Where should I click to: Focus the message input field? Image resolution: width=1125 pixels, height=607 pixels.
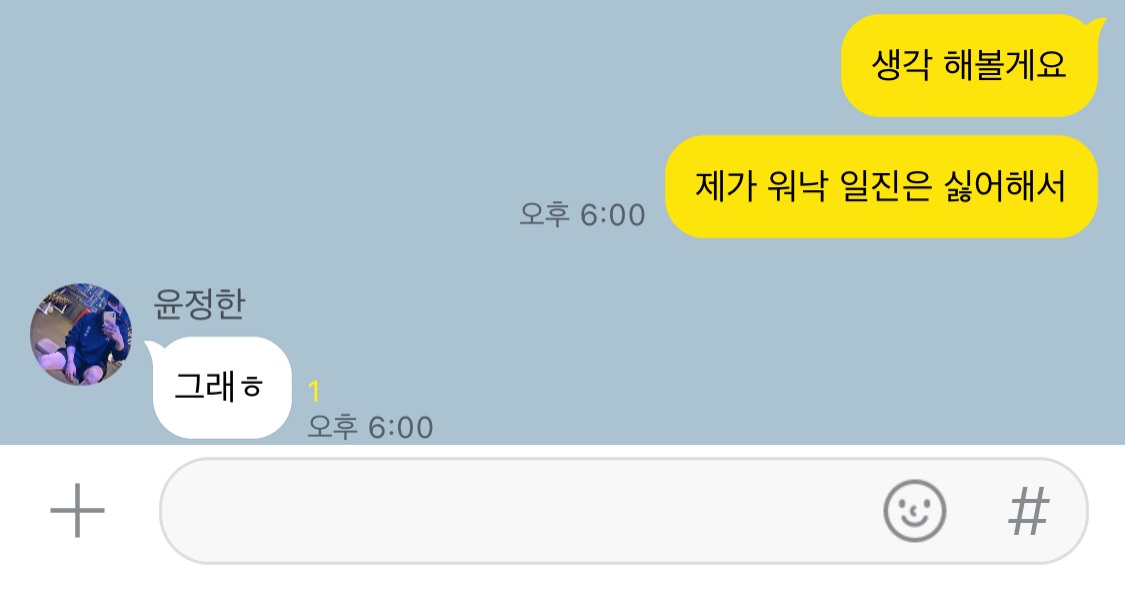pos(517,510)
